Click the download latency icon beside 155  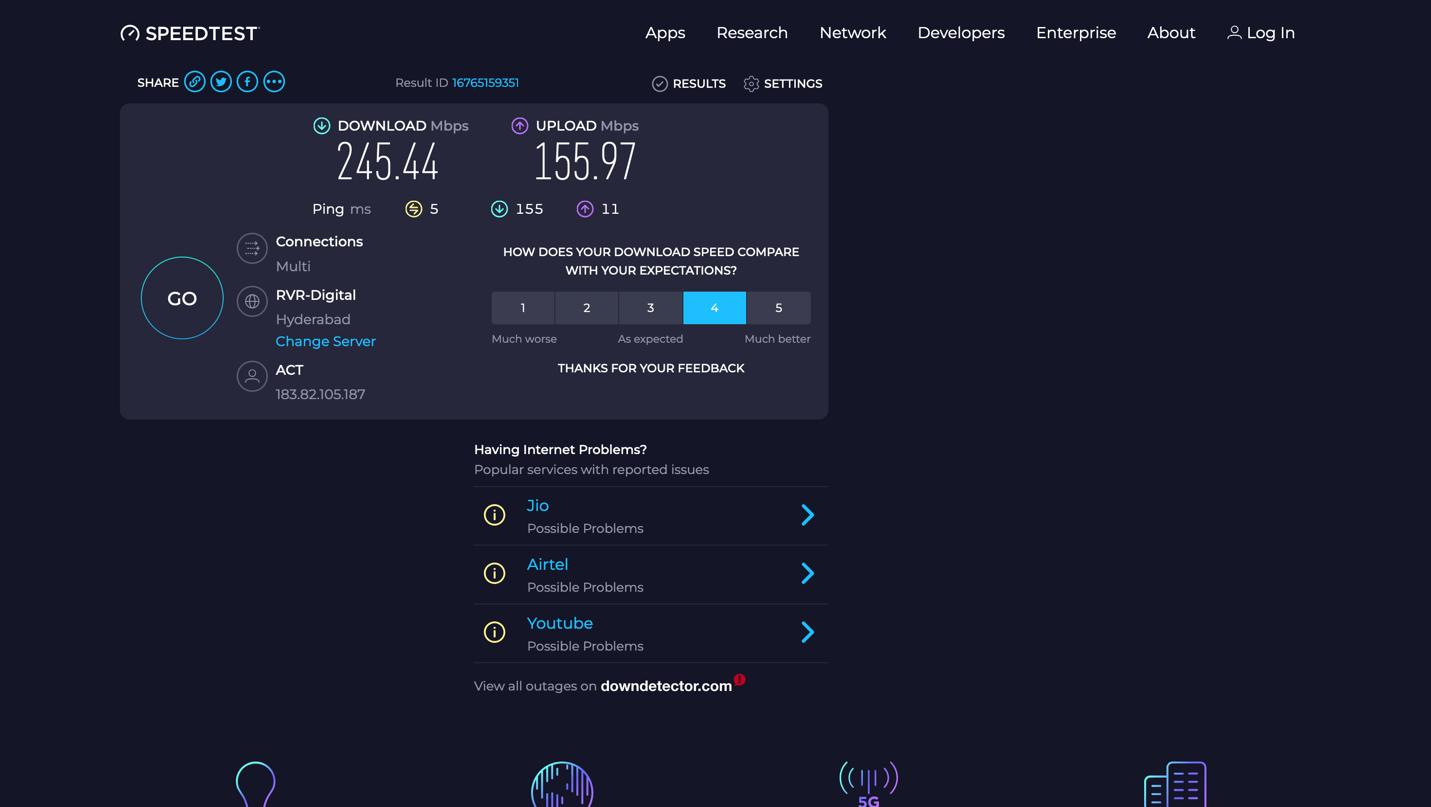coord(499,209)
